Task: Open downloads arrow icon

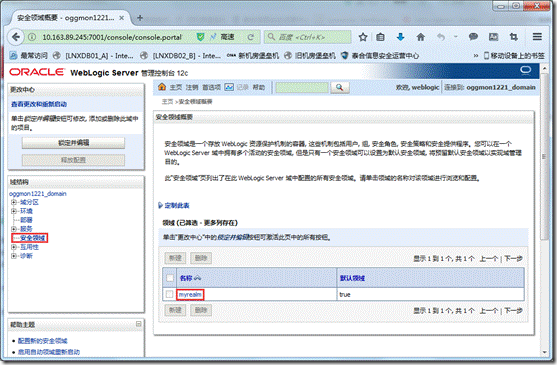Action: coord(401,37)
